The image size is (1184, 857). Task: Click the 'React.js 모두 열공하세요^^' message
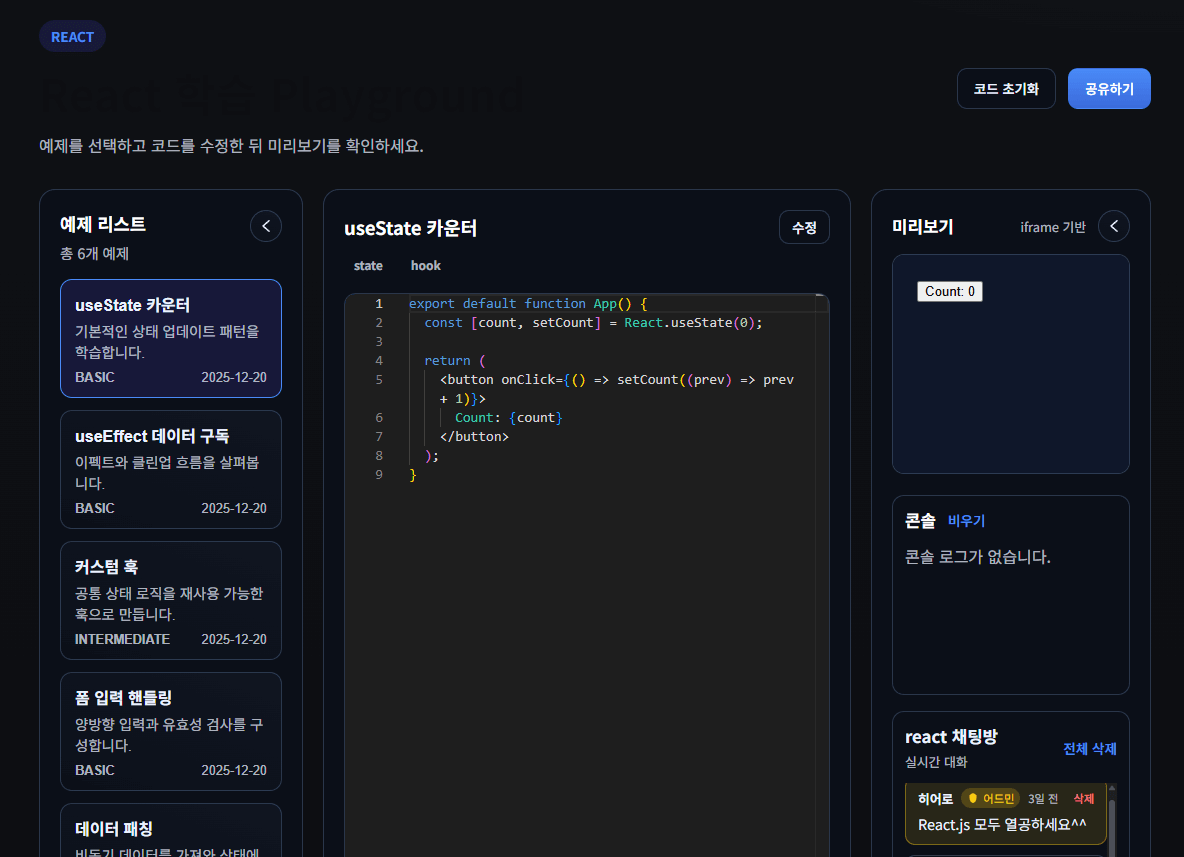click(1002, 825)
